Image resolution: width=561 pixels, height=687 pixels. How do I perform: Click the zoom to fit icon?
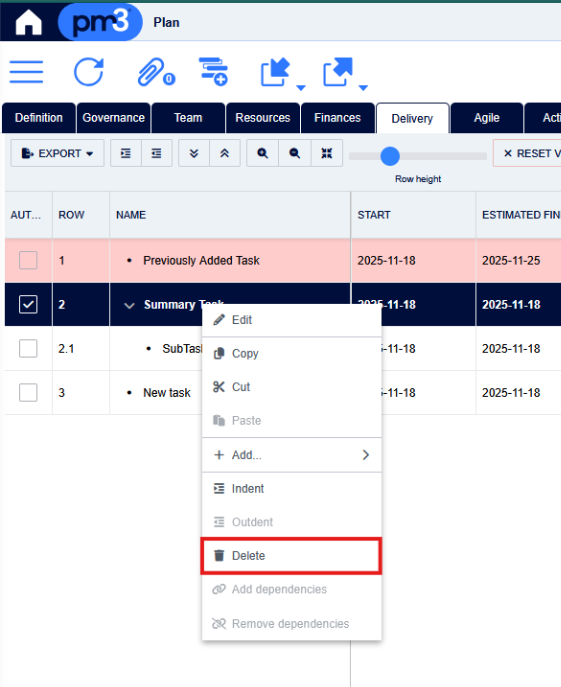(x=327, y=153)
